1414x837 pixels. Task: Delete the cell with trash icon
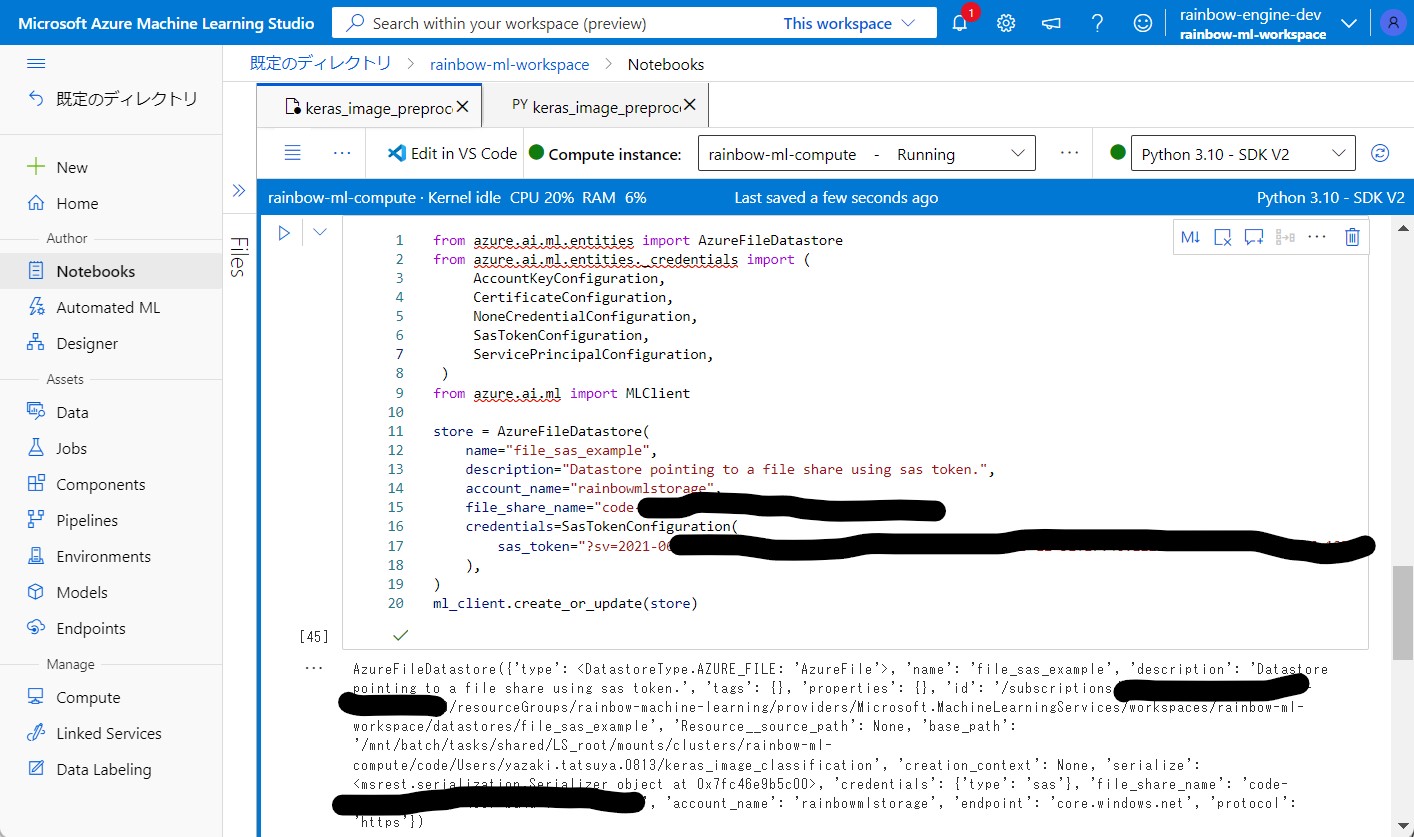point(1352,237)
